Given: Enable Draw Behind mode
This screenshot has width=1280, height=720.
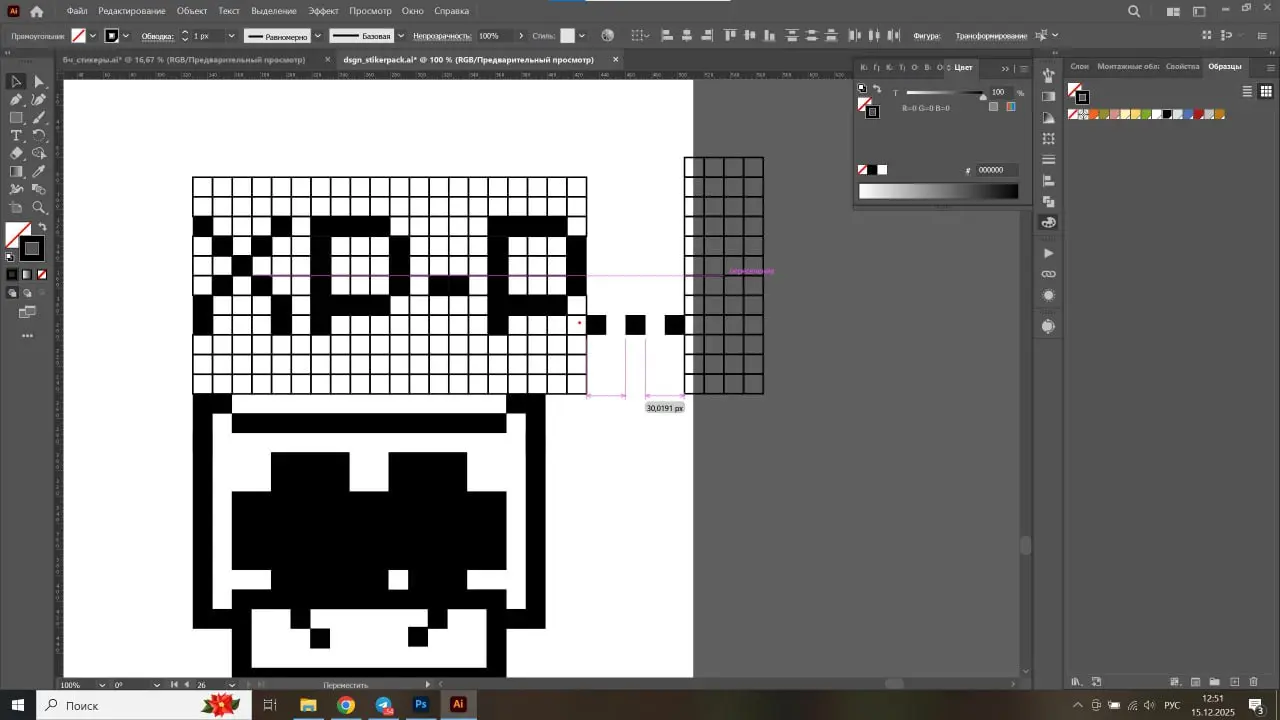Looking at the screenshot, I should pos(27,293).
